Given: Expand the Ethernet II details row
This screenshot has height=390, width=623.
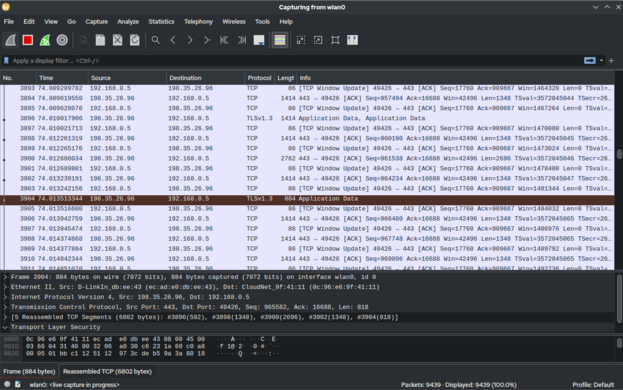Looking at the screenshot, I should coord(5,287).
